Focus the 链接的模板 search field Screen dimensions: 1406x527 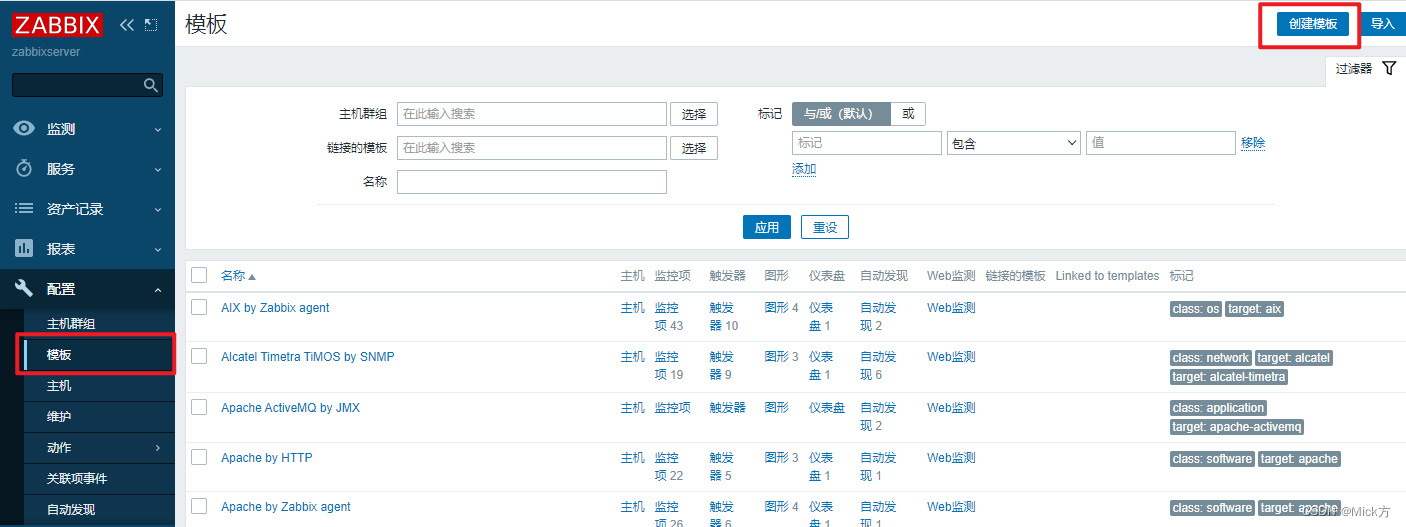tap(532, 148)
